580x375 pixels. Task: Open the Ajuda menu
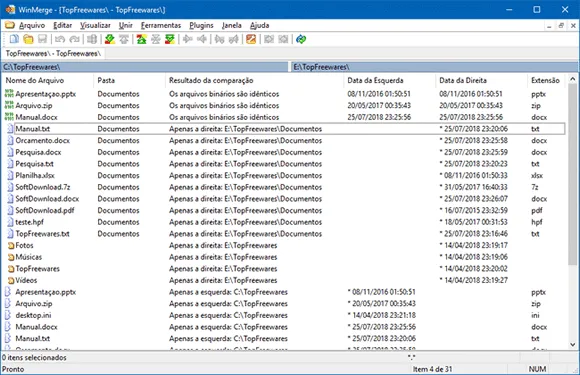click(259, 25)
